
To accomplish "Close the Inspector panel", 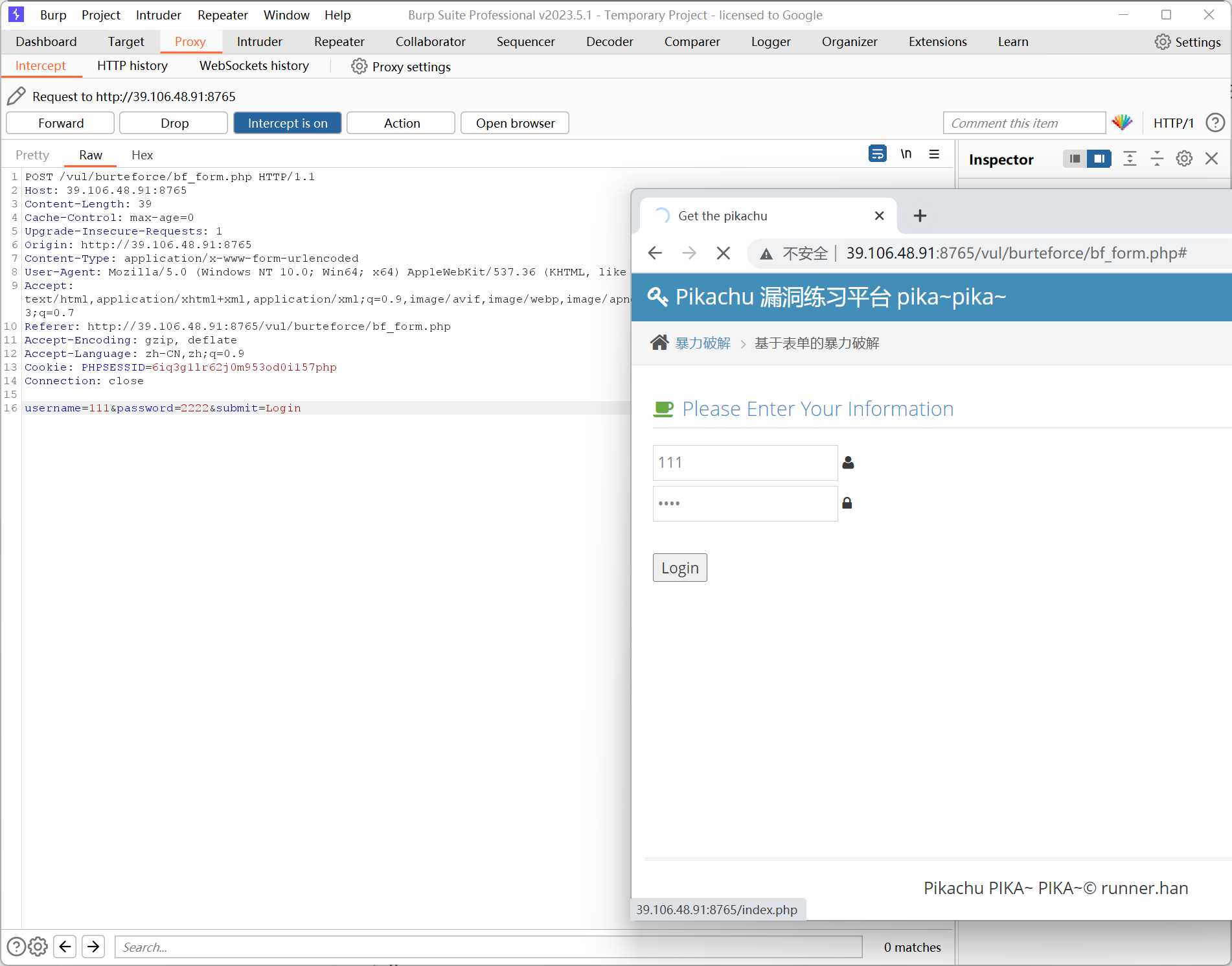I will (x=1211, y=159).
